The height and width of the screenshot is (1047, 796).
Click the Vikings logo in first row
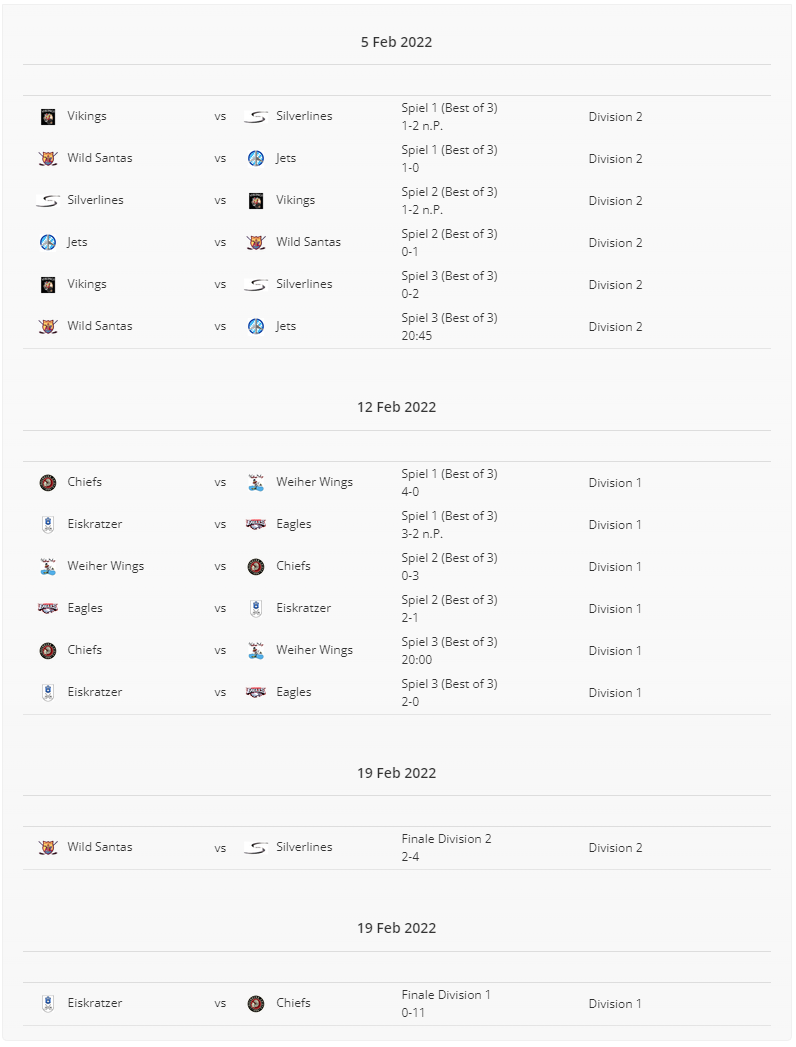[x=48, y=117]
